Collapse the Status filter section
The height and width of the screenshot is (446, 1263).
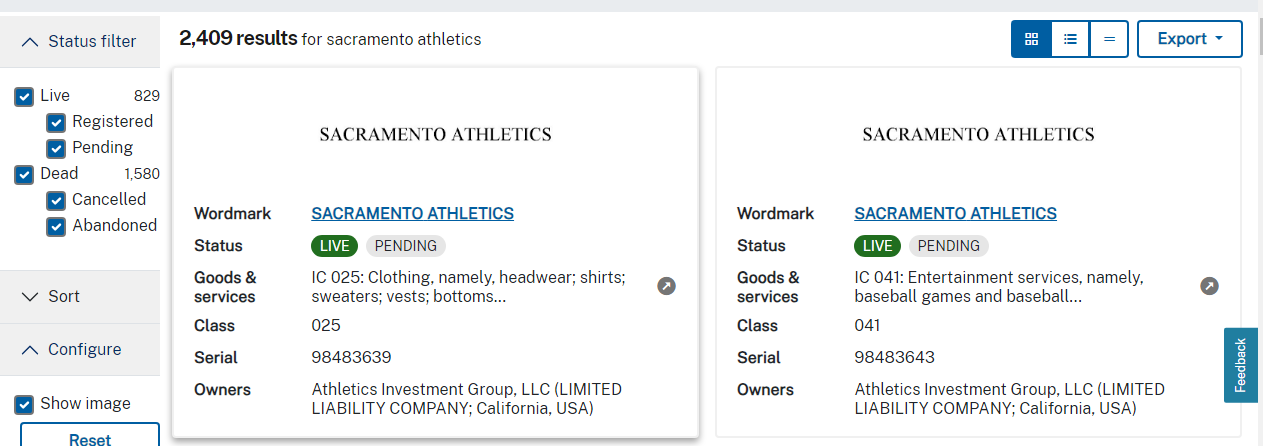[80, 41]
